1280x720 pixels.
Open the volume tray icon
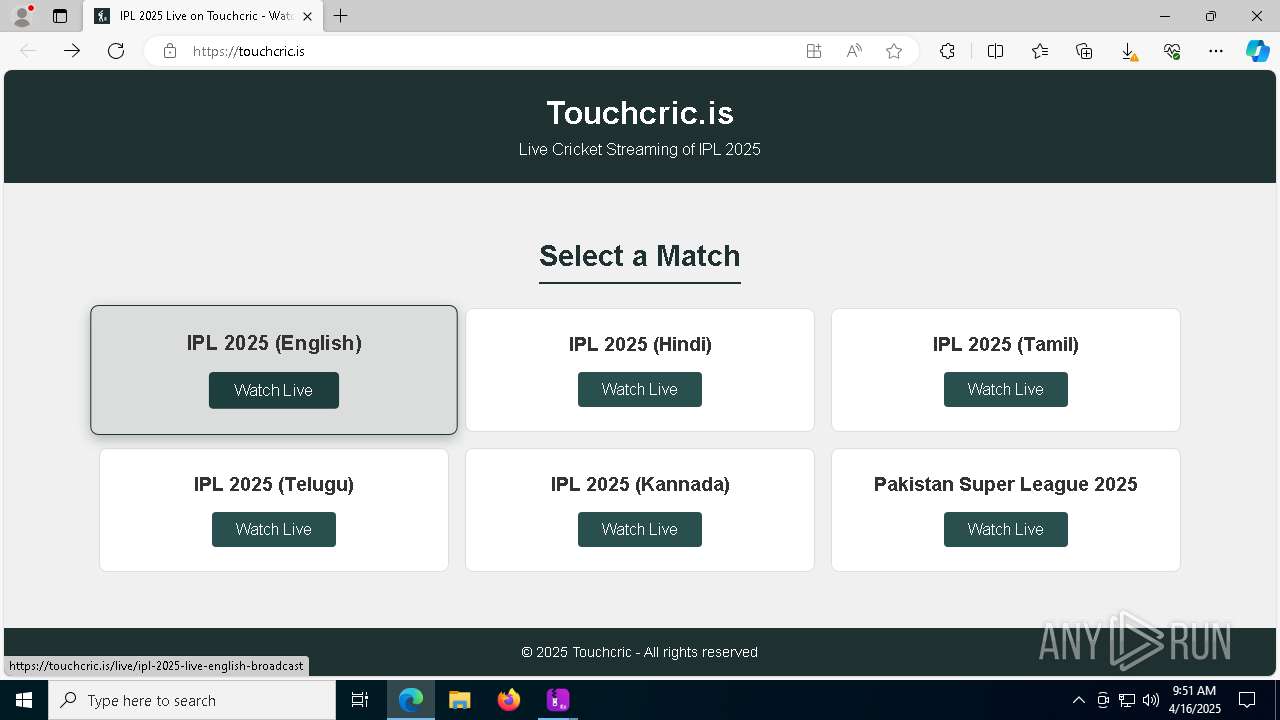point(1151,700)
